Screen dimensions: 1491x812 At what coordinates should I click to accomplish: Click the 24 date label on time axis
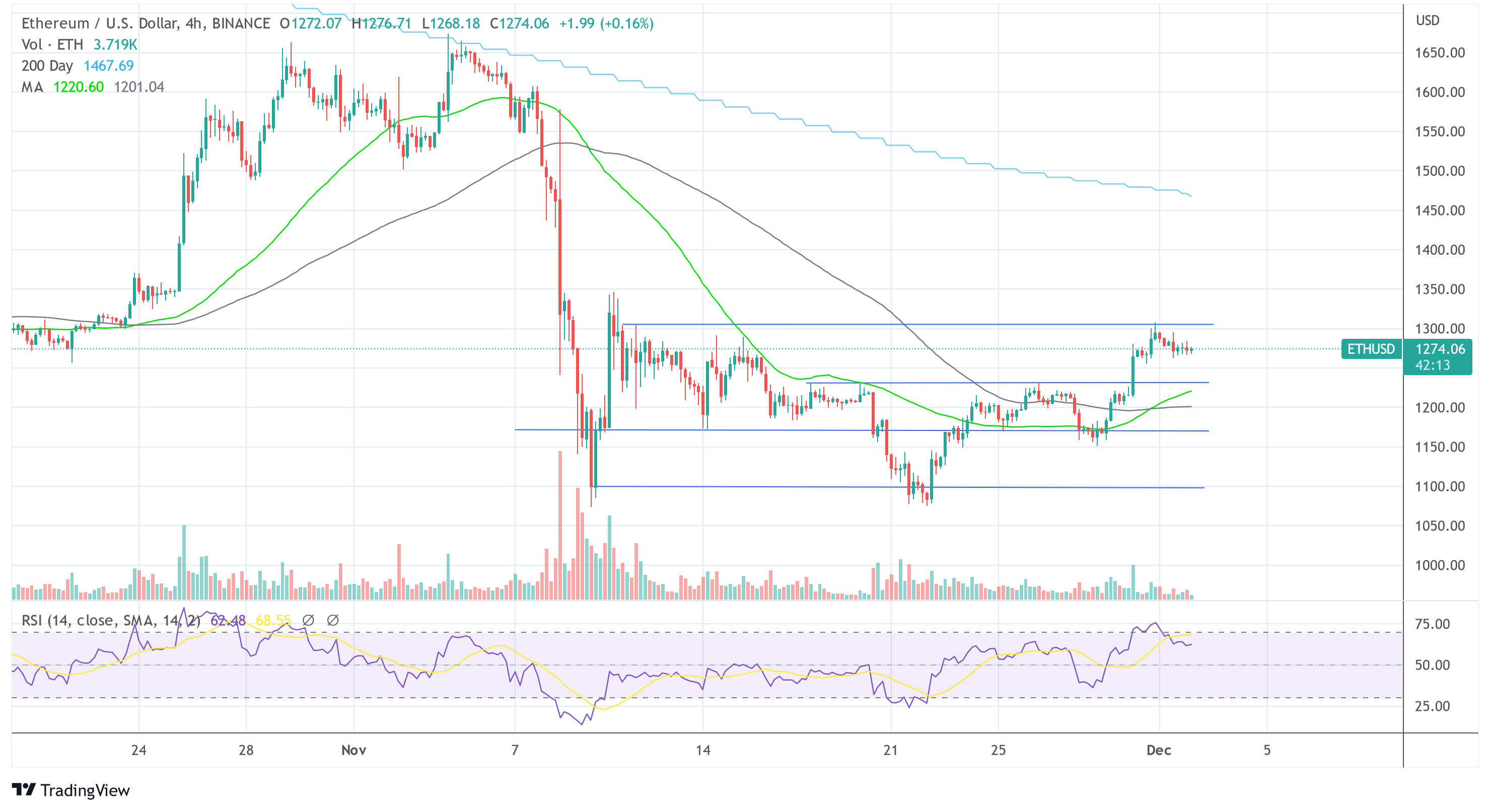(x=139, y=750)
